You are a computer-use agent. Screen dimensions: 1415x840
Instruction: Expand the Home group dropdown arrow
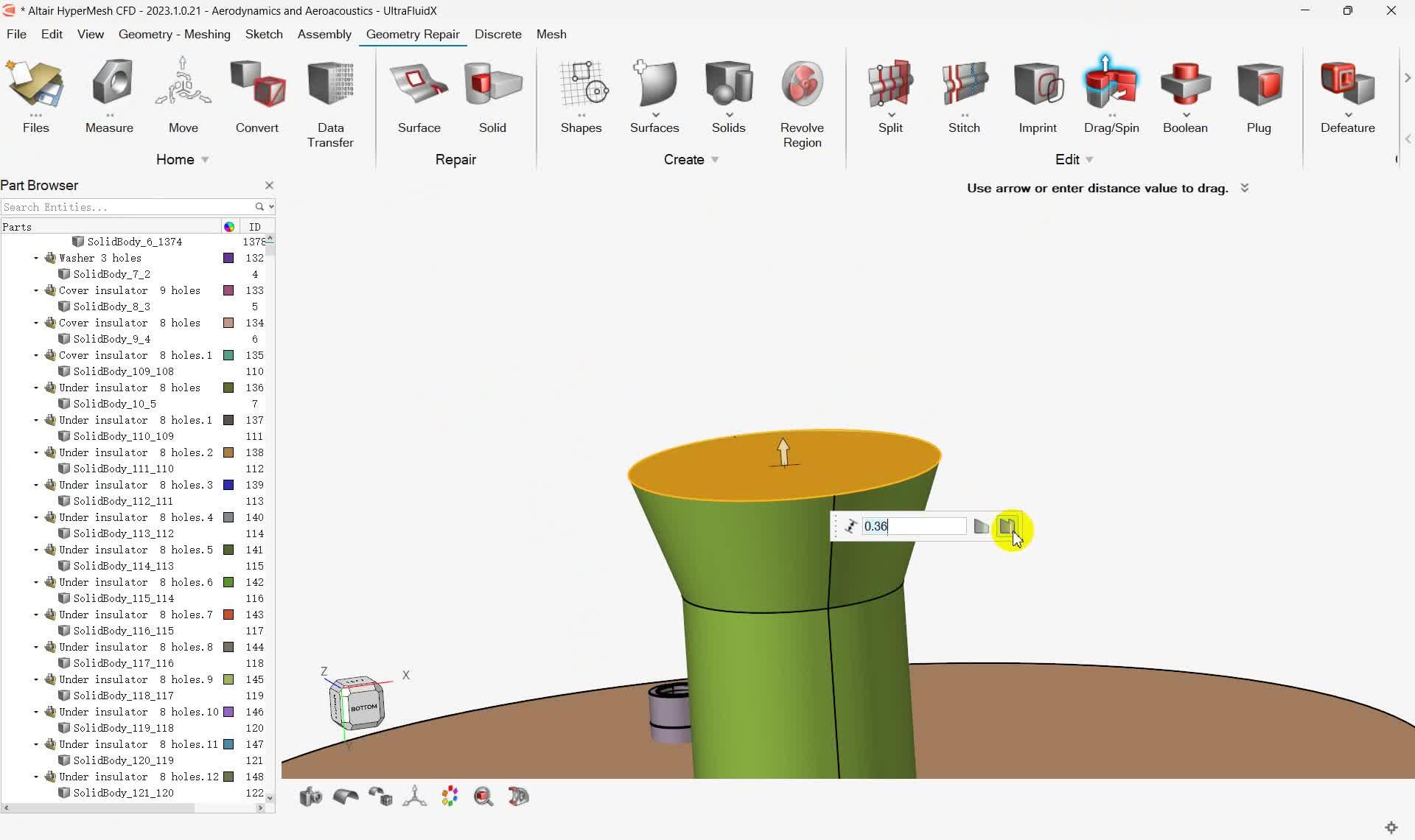pyautogui.click(x=205, y=160)
